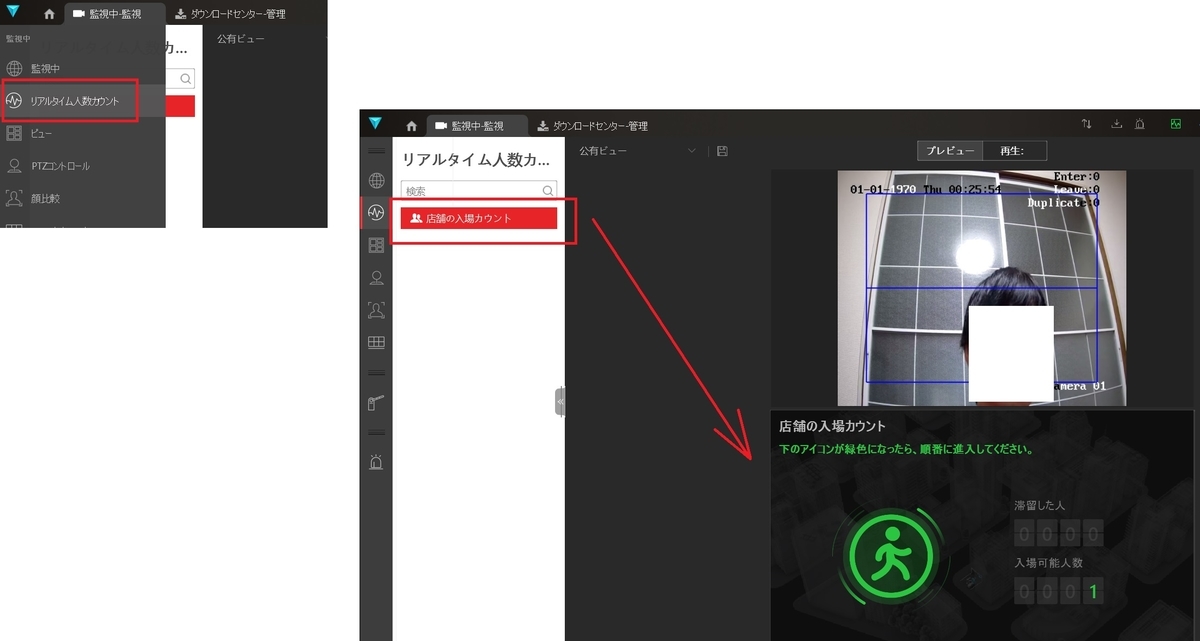This screenshot has width=1200, height=641.
Task: Collapse the camera list panel with the chevron
Action: (x=561, y=401)
